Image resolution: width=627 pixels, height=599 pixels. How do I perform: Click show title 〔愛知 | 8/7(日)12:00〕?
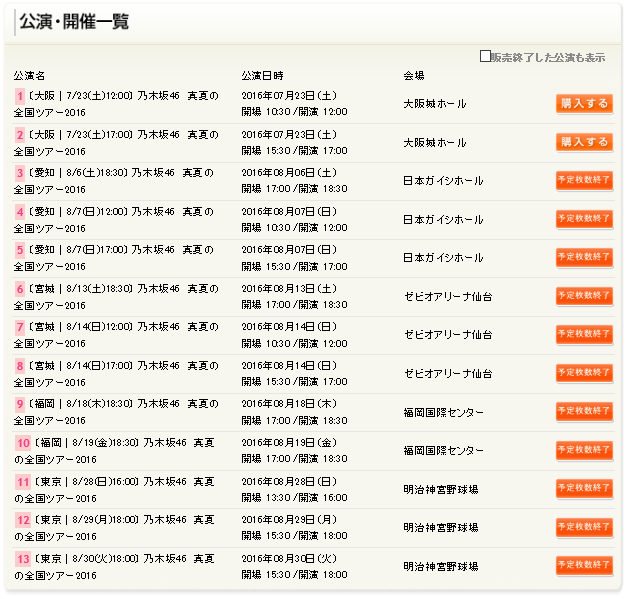(x=78, y=212)
